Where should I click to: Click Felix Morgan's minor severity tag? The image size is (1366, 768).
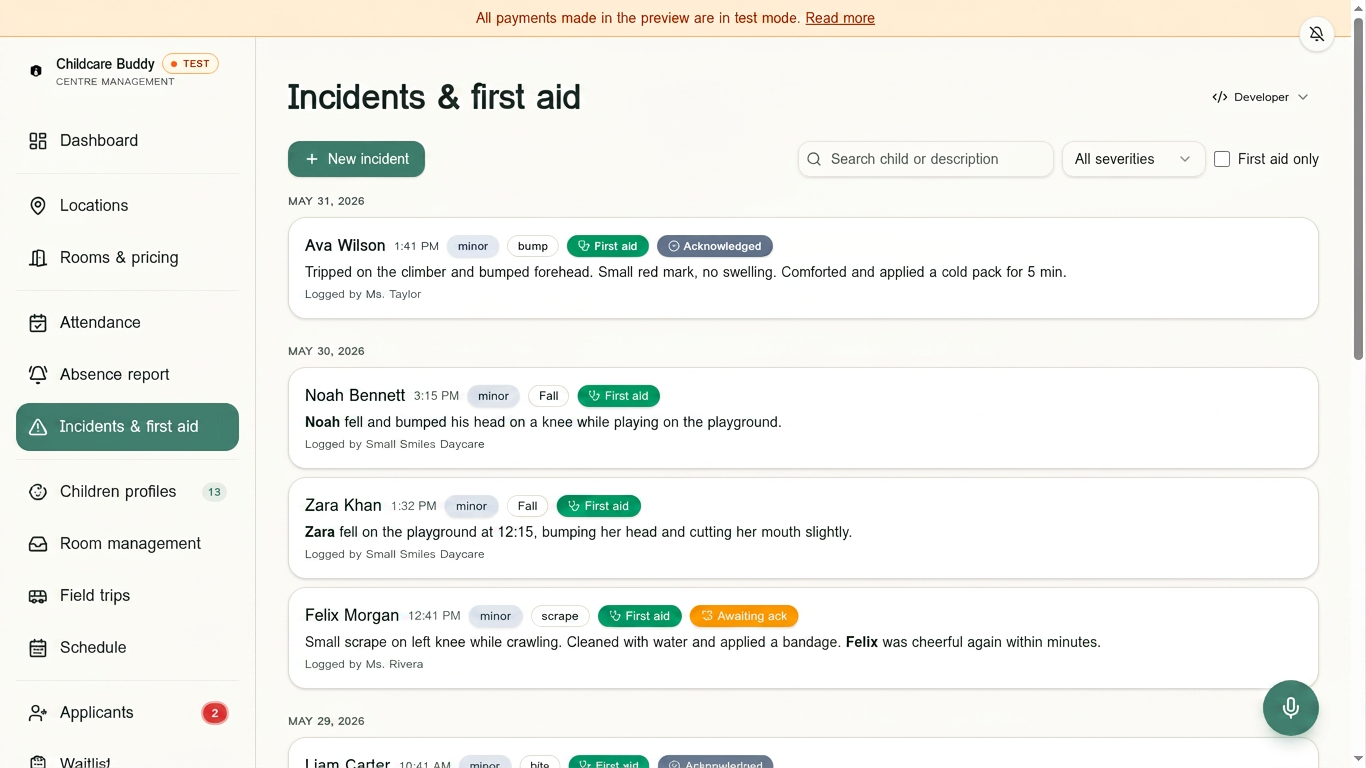pos(495,616)
